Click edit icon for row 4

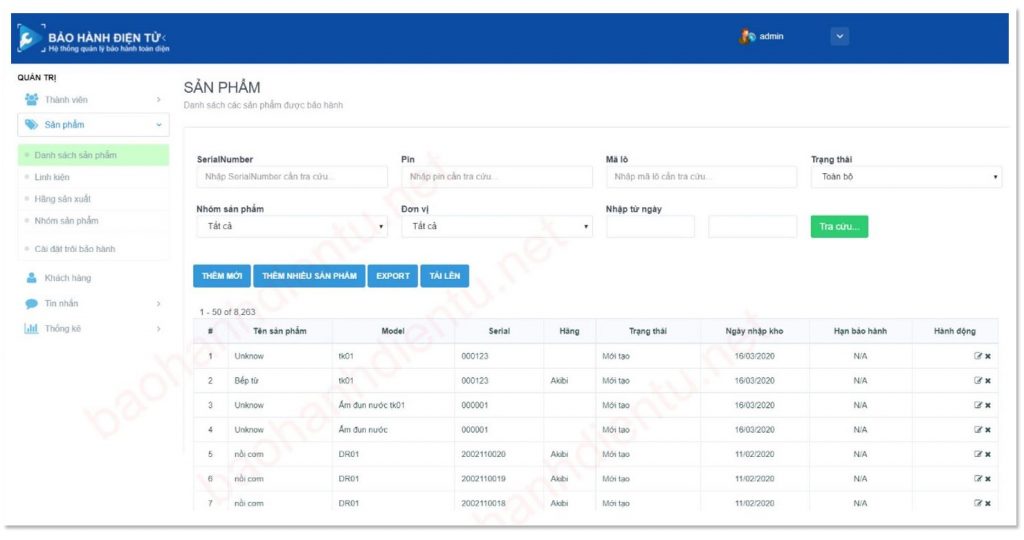click(978, 429)
